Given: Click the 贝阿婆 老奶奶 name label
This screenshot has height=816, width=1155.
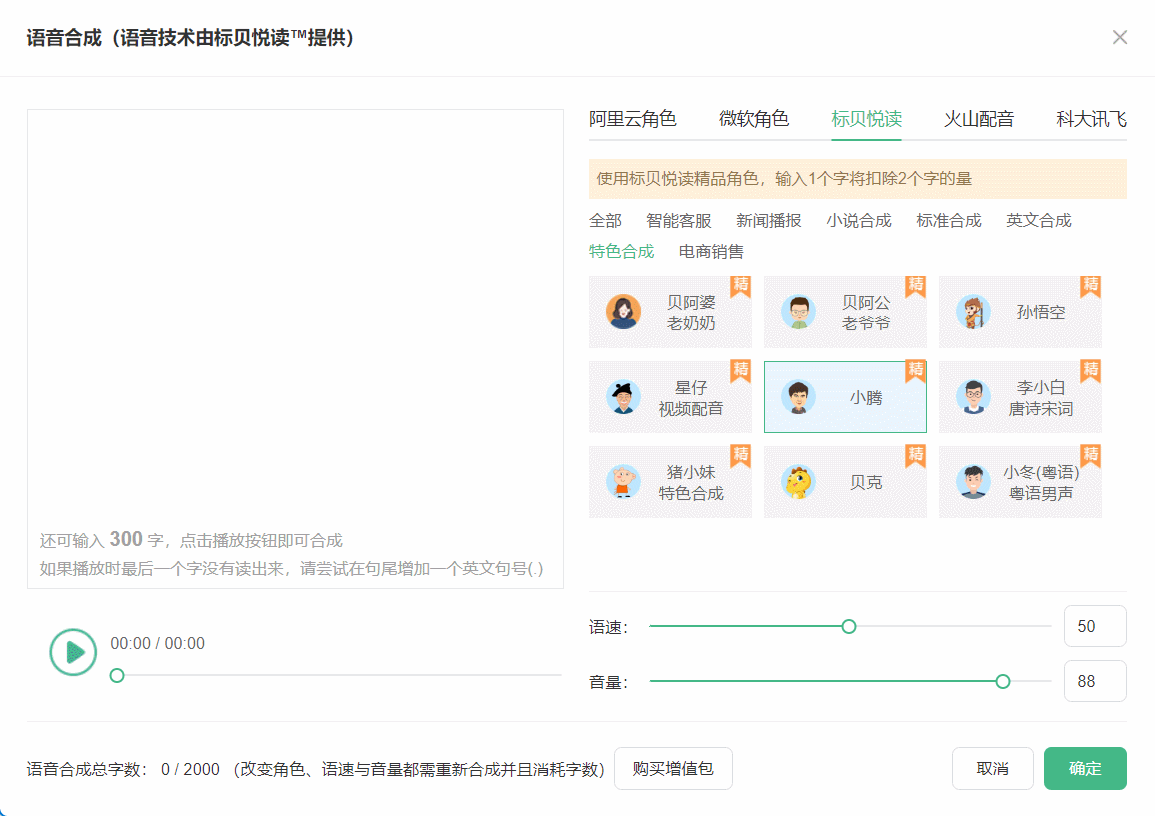Looking at the screenshot, I should tap(691, 312).
